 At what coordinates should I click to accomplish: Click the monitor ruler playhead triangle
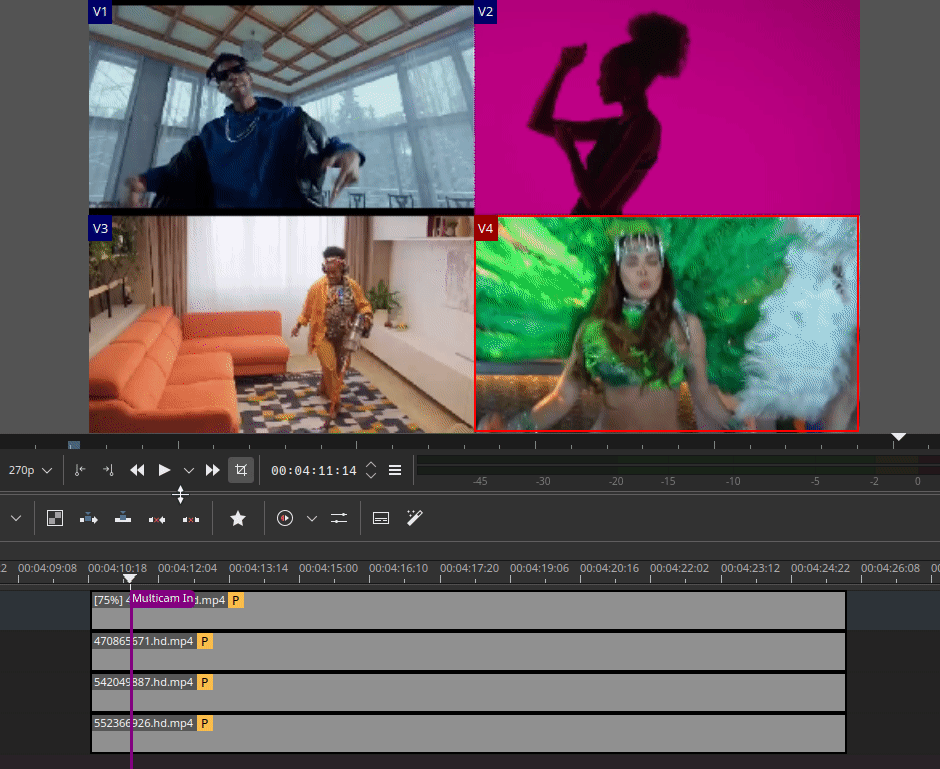pos(898,437)
